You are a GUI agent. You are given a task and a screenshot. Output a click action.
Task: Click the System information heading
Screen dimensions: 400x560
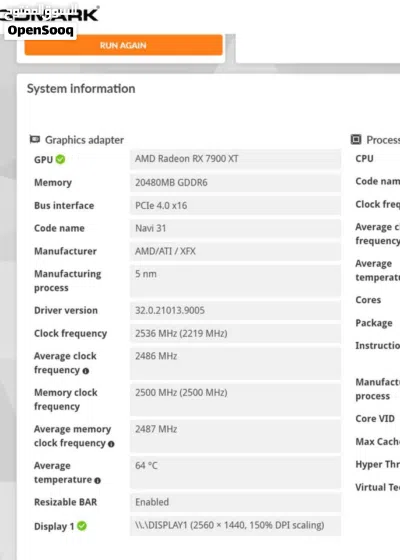(81, 89)
